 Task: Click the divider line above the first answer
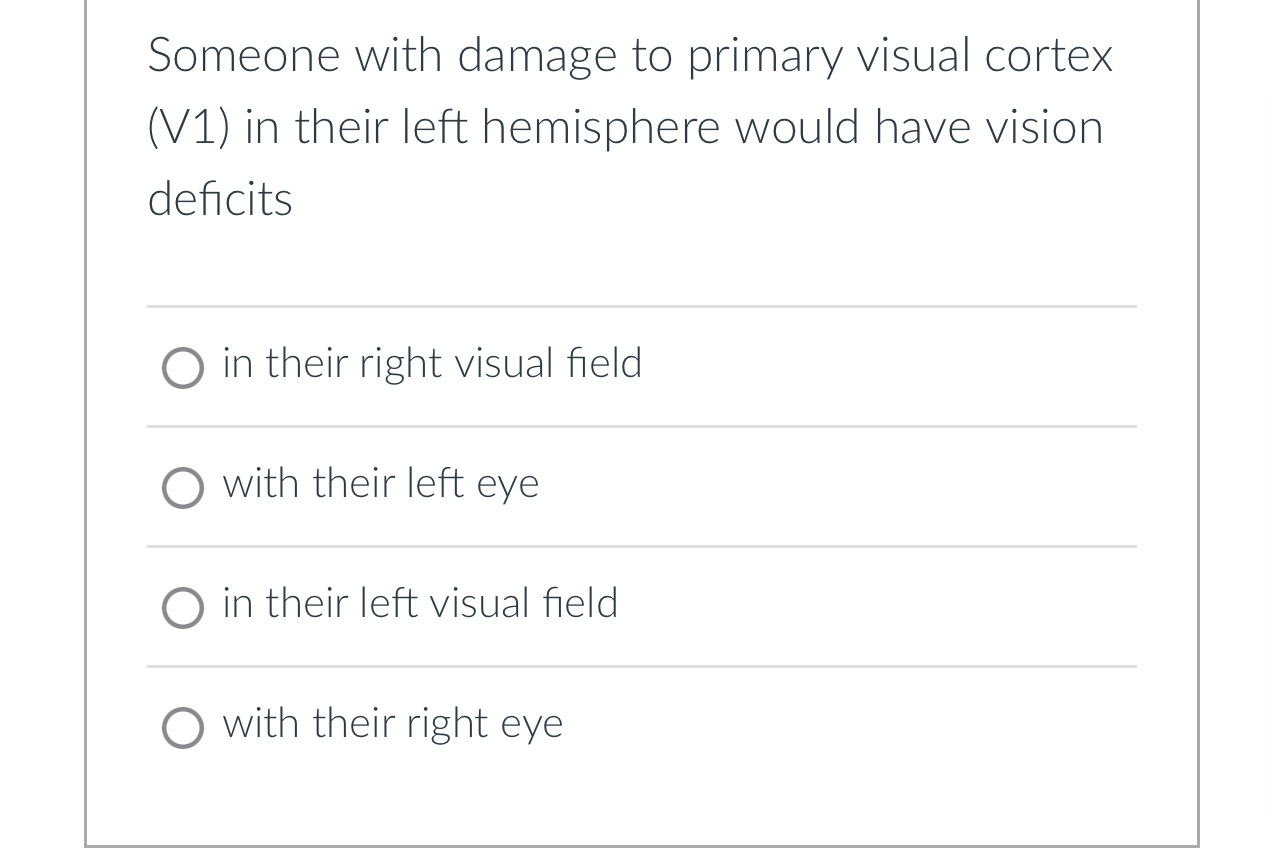click(641, 308)
